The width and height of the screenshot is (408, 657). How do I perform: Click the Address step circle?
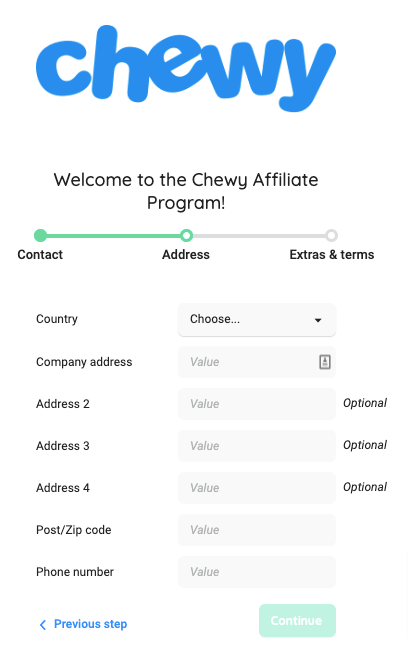186,235
